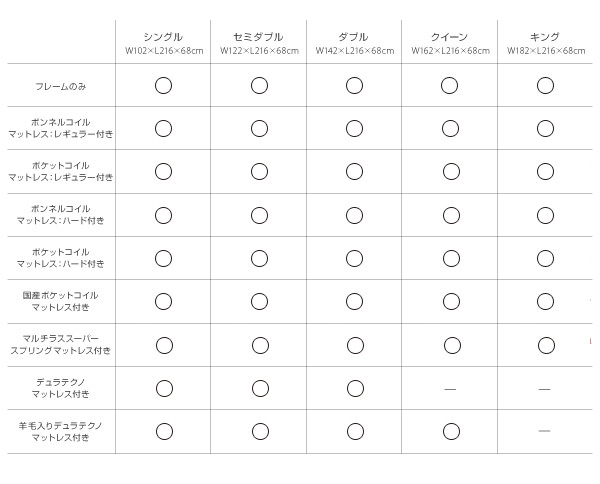This screenshot has height=484, width=600.
Task: Click the dash for 羊毛入りデュラテクノ in キング column
Action: coord(544,431)
